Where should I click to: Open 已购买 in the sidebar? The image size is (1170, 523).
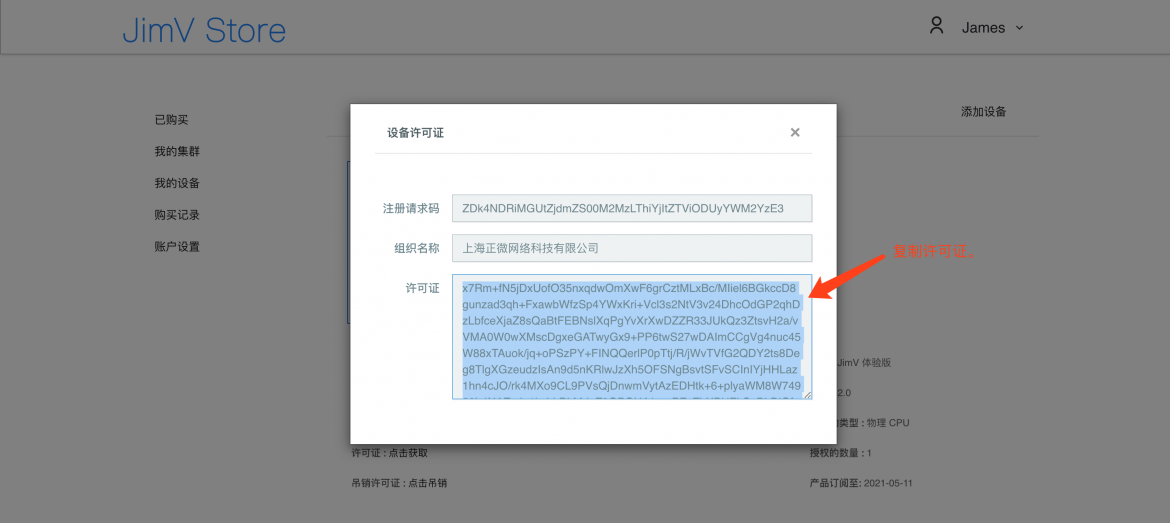pos(171,119)
